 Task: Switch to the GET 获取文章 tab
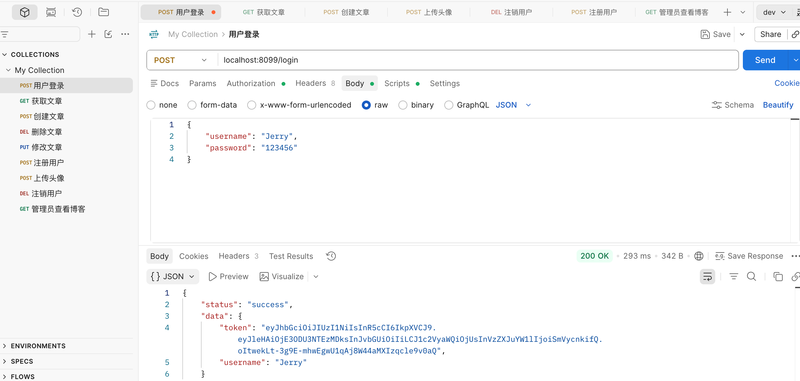click(x=263, y=12)
